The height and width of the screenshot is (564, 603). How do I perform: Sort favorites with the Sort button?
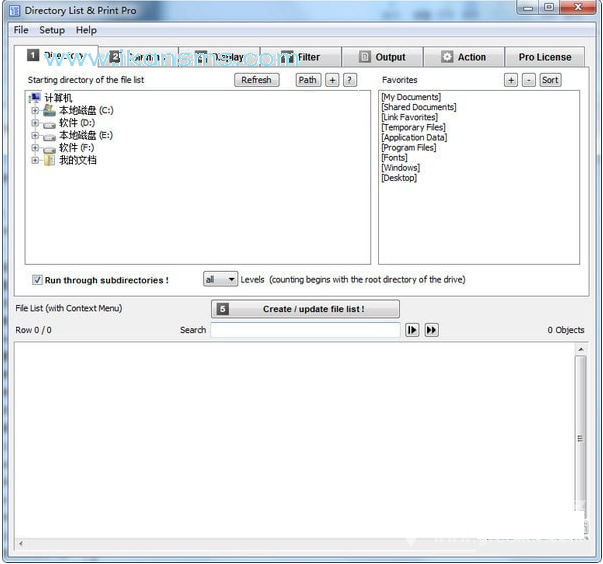click(x=550, y=80)
